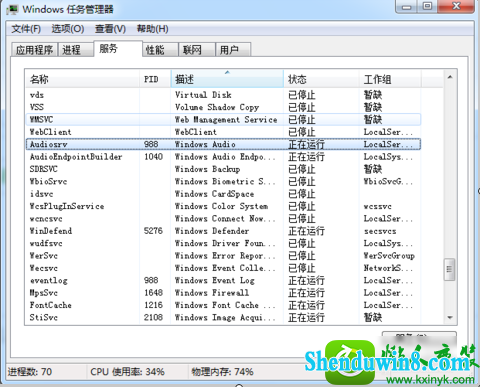
Task: Click PID 1648 cell
Action: pos(153,293)
